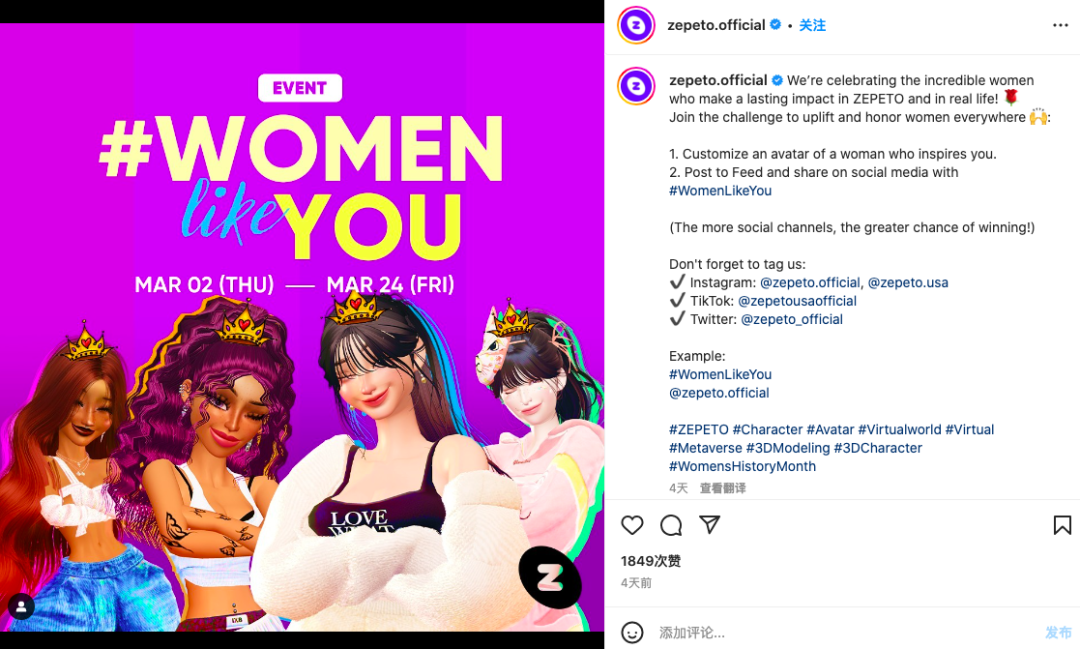This screenshot has height=649, width=1080.
Task: Click 查看翻译 to translate caption
Action: 723,488
